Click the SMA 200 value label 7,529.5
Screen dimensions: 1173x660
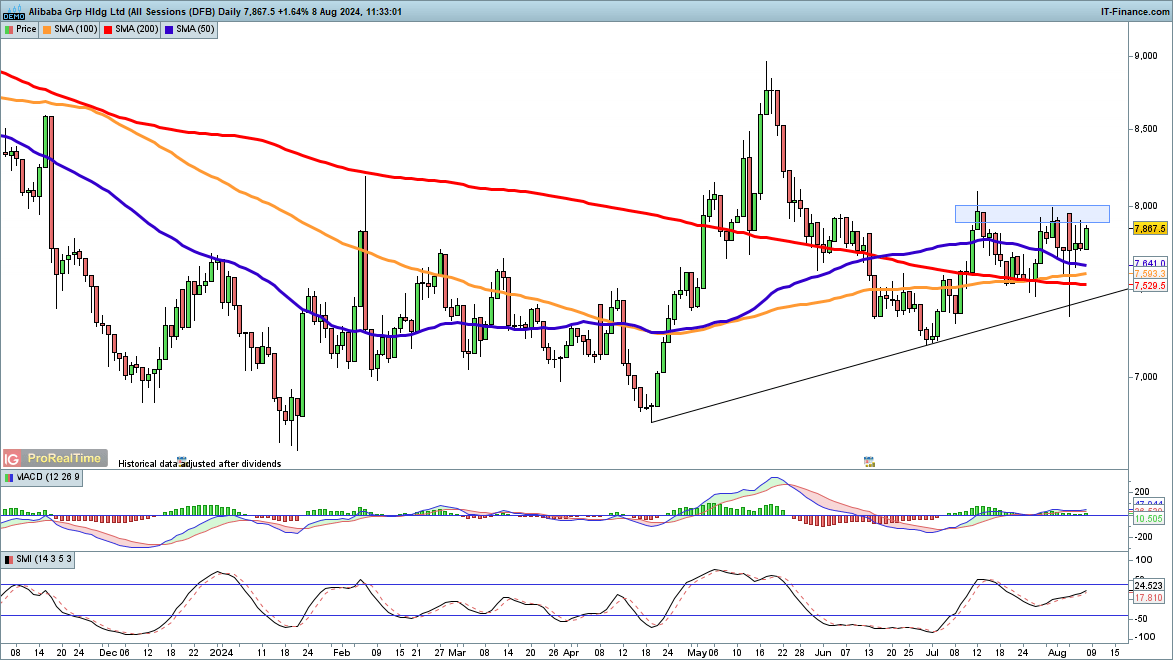[x=1151, y=287]
